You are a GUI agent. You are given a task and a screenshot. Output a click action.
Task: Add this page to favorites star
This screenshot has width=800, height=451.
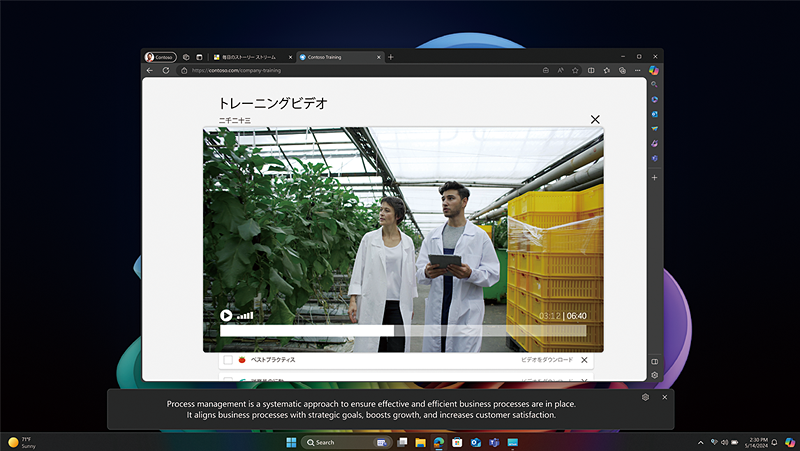click(575, 70)
